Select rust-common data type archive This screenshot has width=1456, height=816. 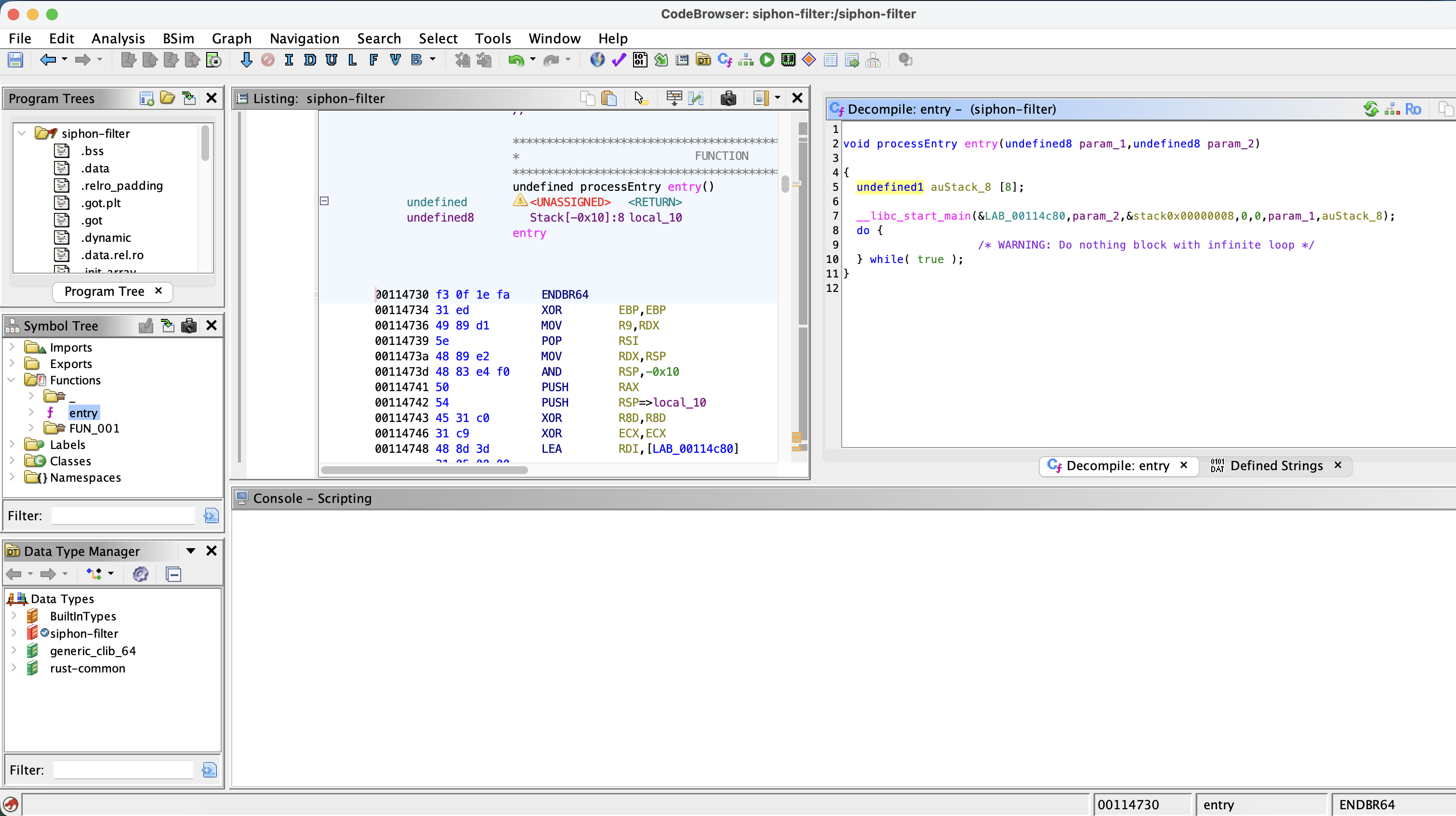coord(88,668)
